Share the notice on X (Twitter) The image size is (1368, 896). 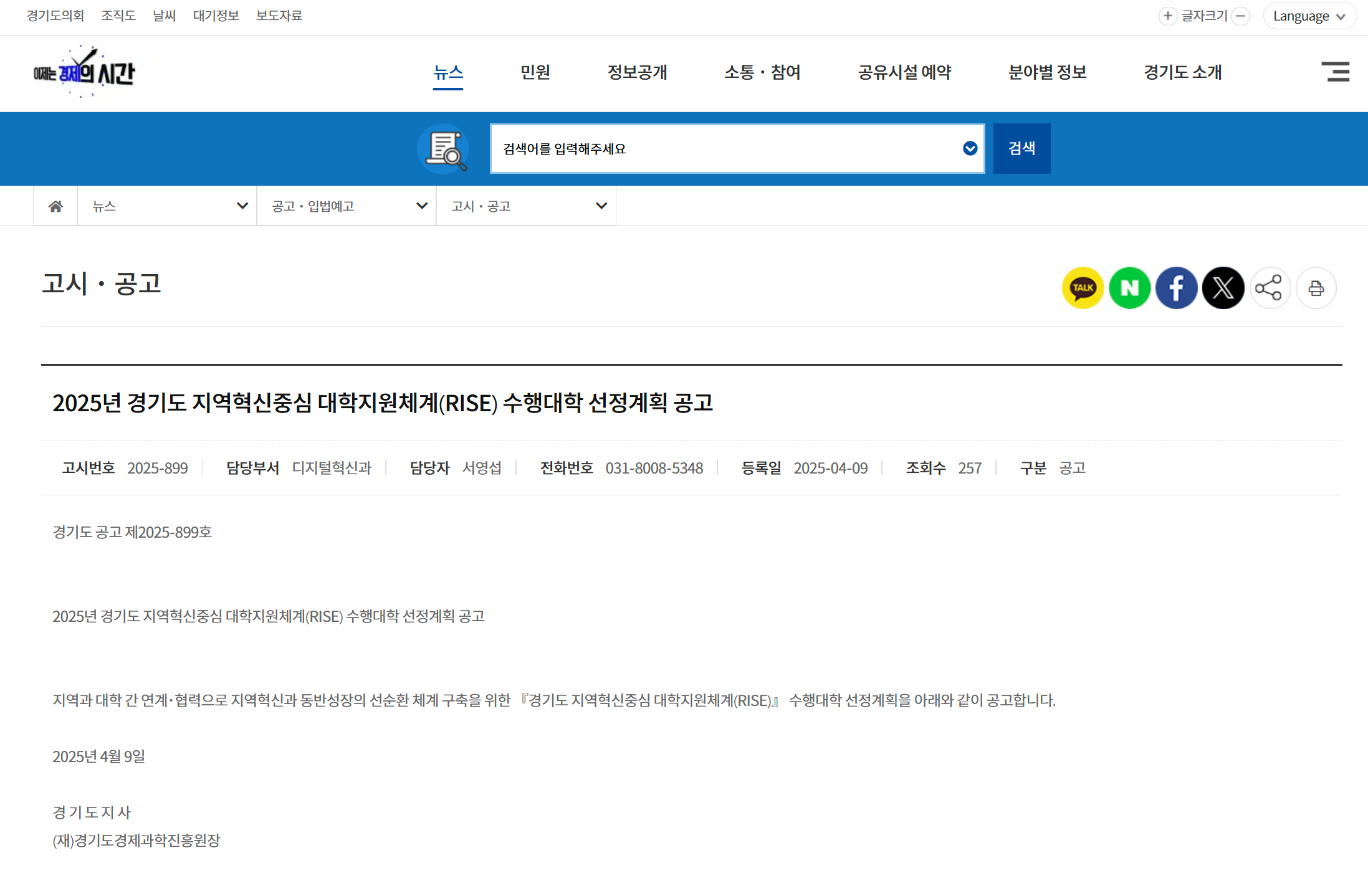click(x=1223, y=288)
